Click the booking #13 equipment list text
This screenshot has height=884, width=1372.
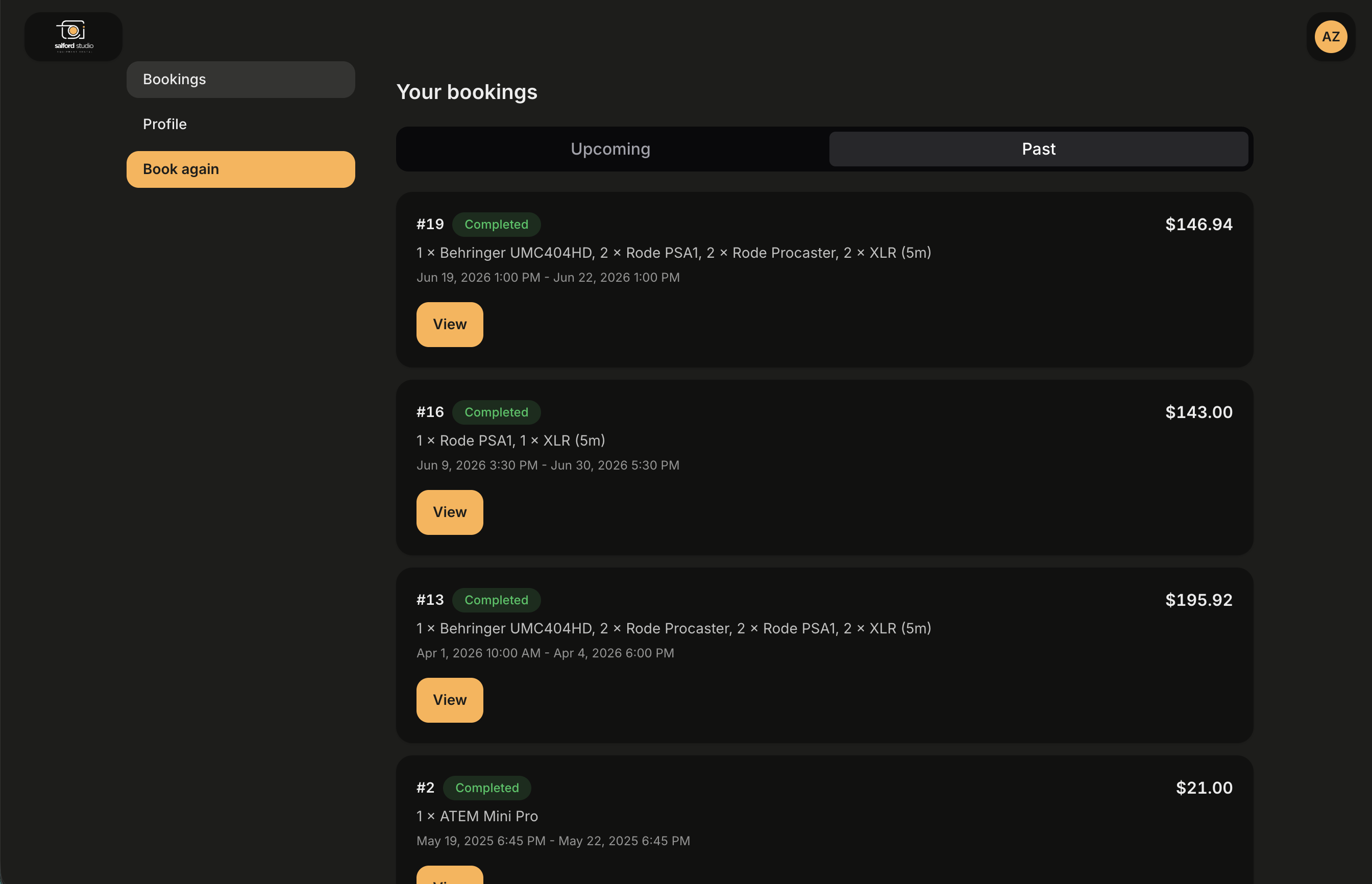click(x=673, y=629)
